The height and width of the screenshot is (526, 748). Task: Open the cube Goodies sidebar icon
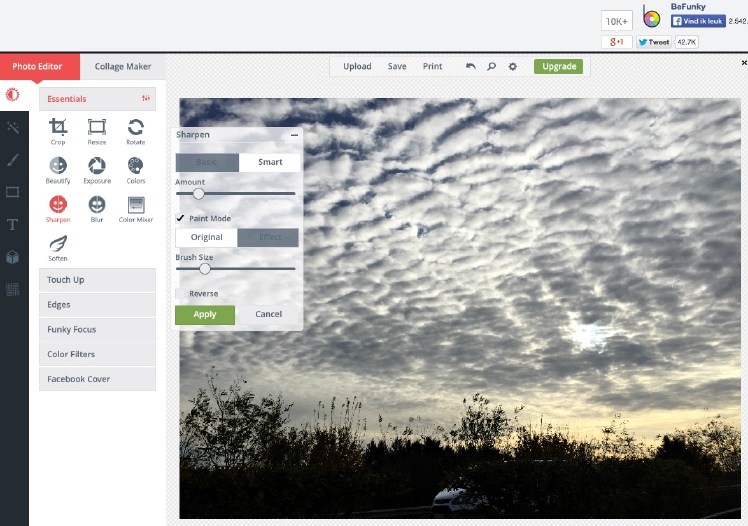tap(12, 257)
